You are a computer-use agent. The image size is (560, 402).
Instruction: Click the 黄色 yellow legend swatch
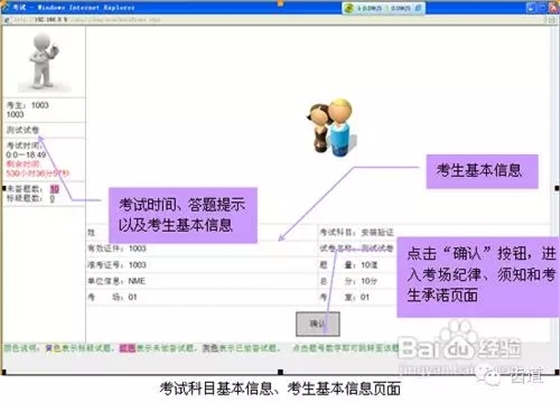pyautogui.click(x=53, y=348)
